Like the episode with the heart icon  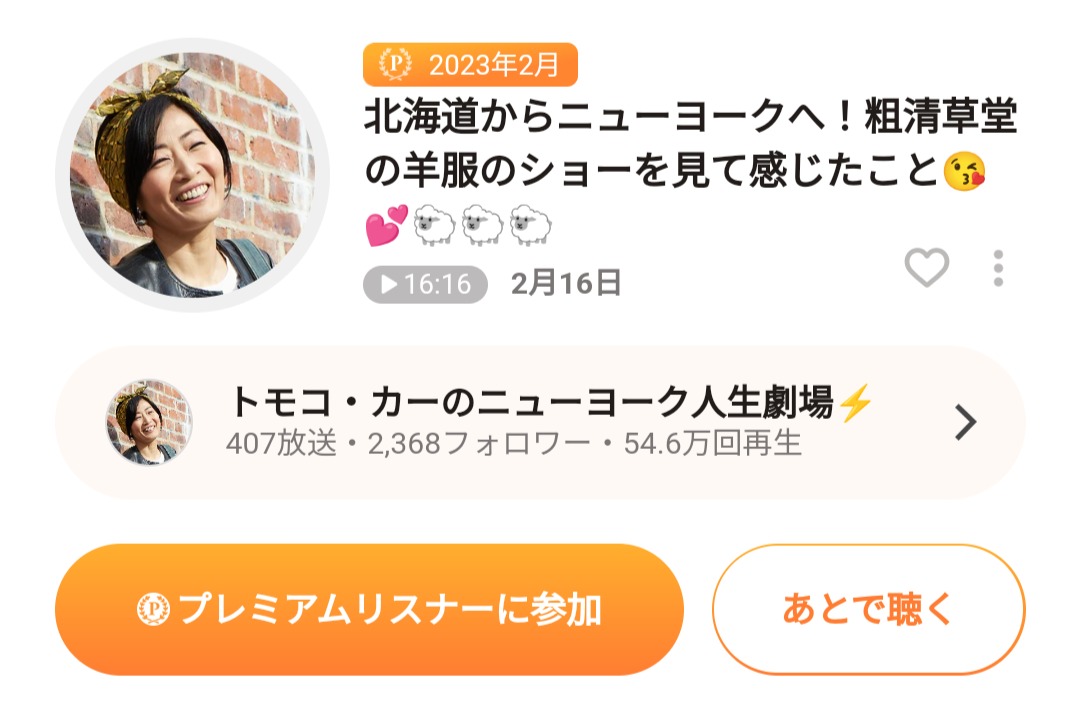(926, 267)
